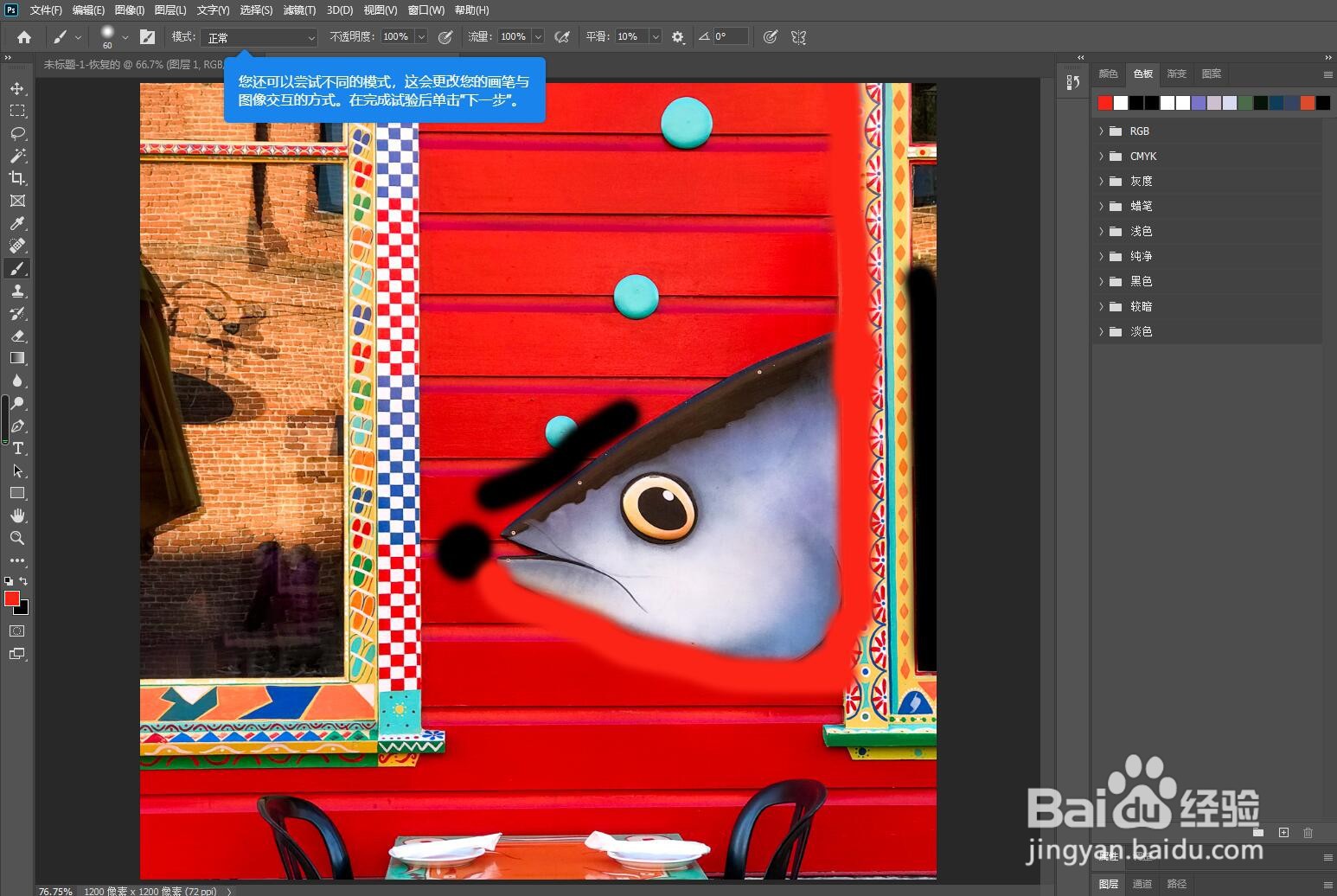Toggle symmetry paint options butterfly icon

pyautogui.click(x=798, y=37)
